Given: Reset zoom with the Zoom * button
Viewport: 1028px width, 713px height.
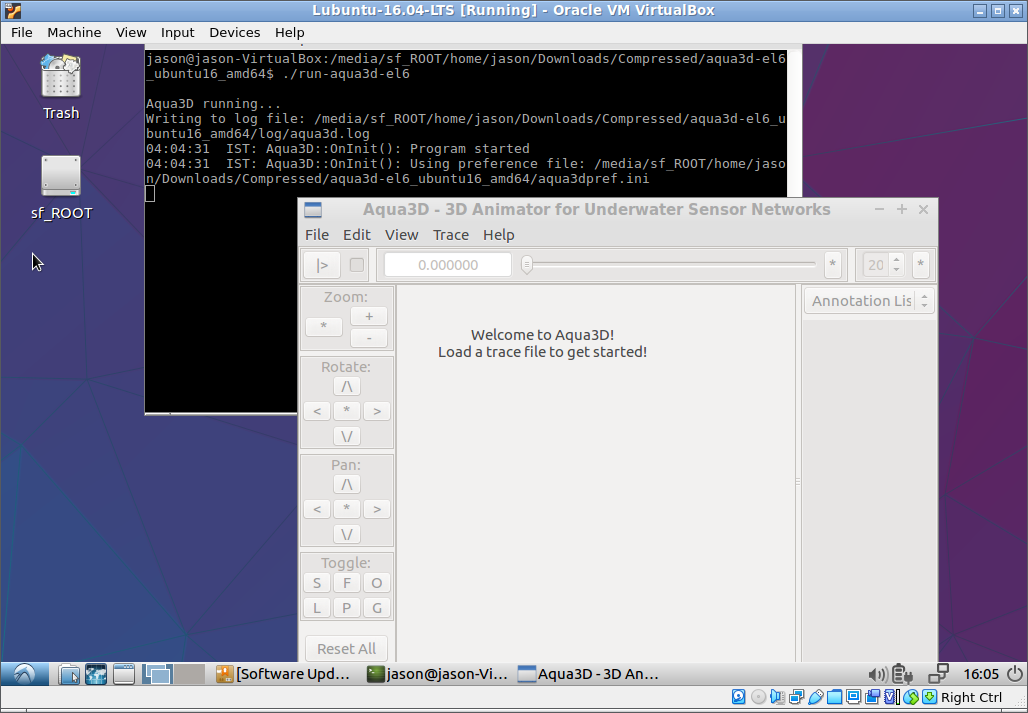Looking at the screenshot, I should pos(324,326).
